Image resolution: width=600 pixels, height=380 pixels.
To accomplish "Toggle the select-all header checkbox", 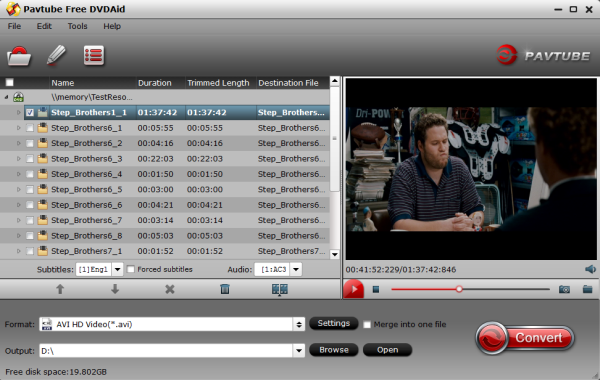I will coord(10,82).
